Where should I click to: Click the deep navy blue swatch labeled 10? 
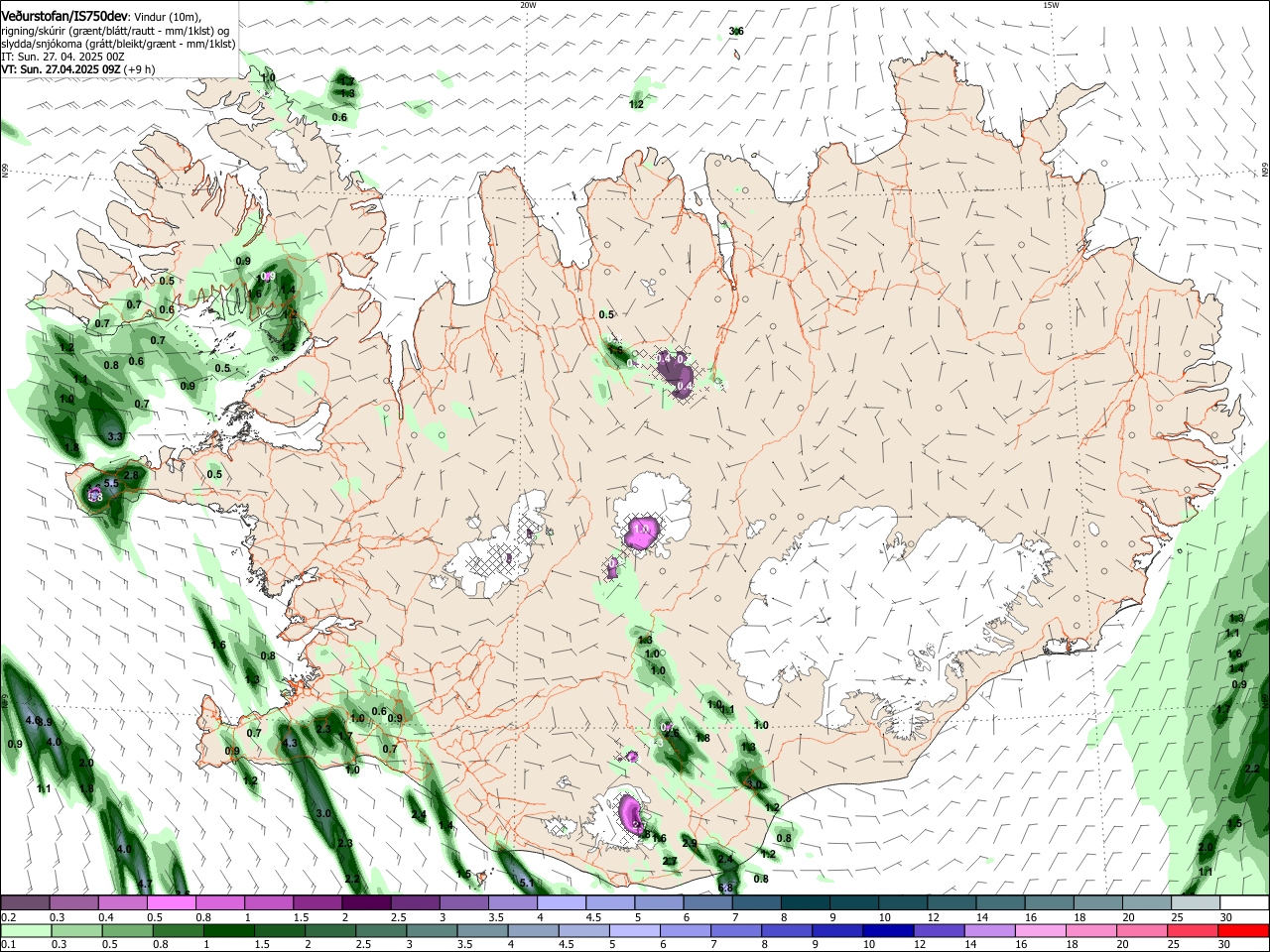(x=889, y=930)
